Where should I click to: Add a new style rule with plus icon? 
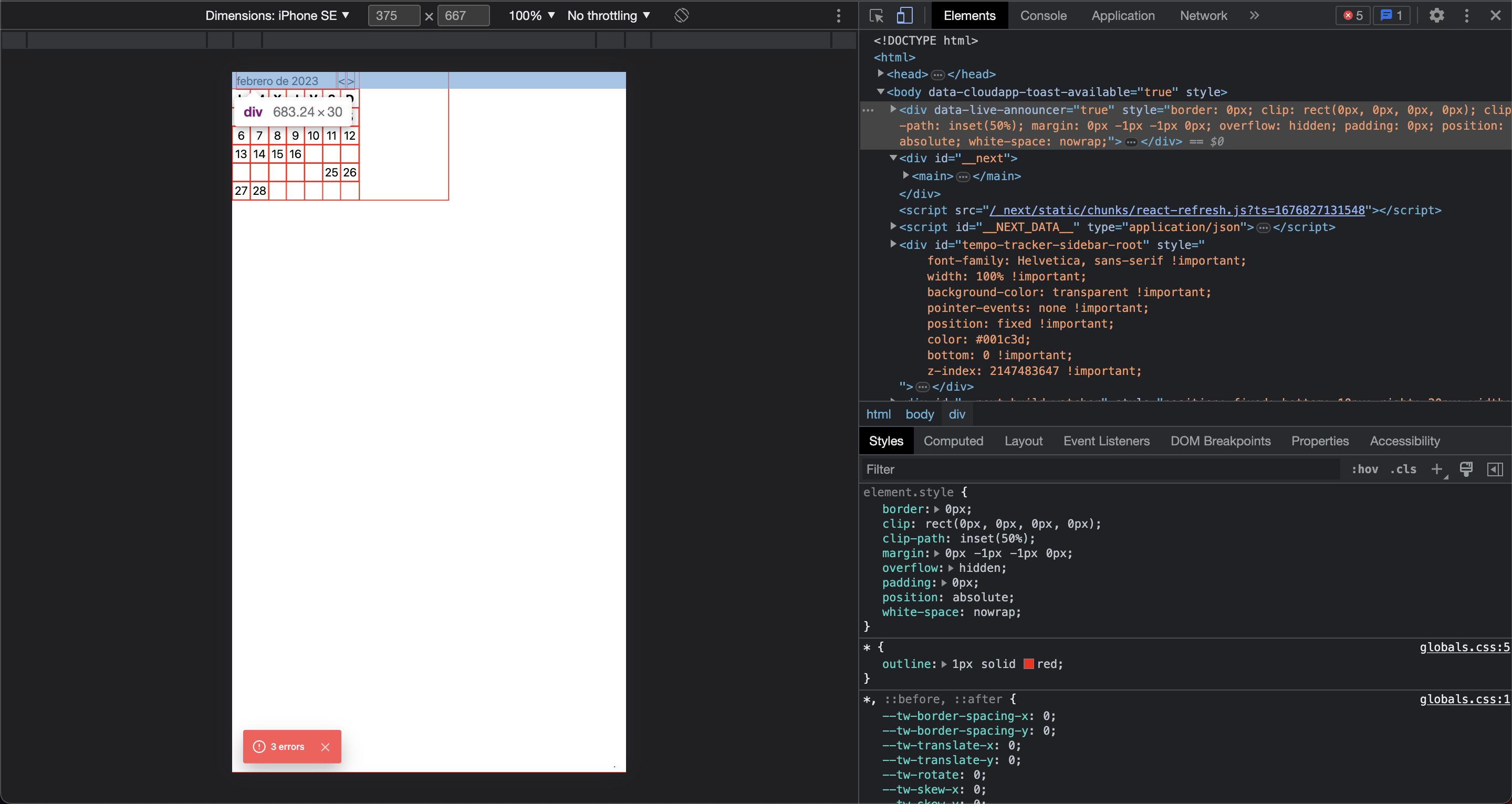click(x=1437, y=469)
